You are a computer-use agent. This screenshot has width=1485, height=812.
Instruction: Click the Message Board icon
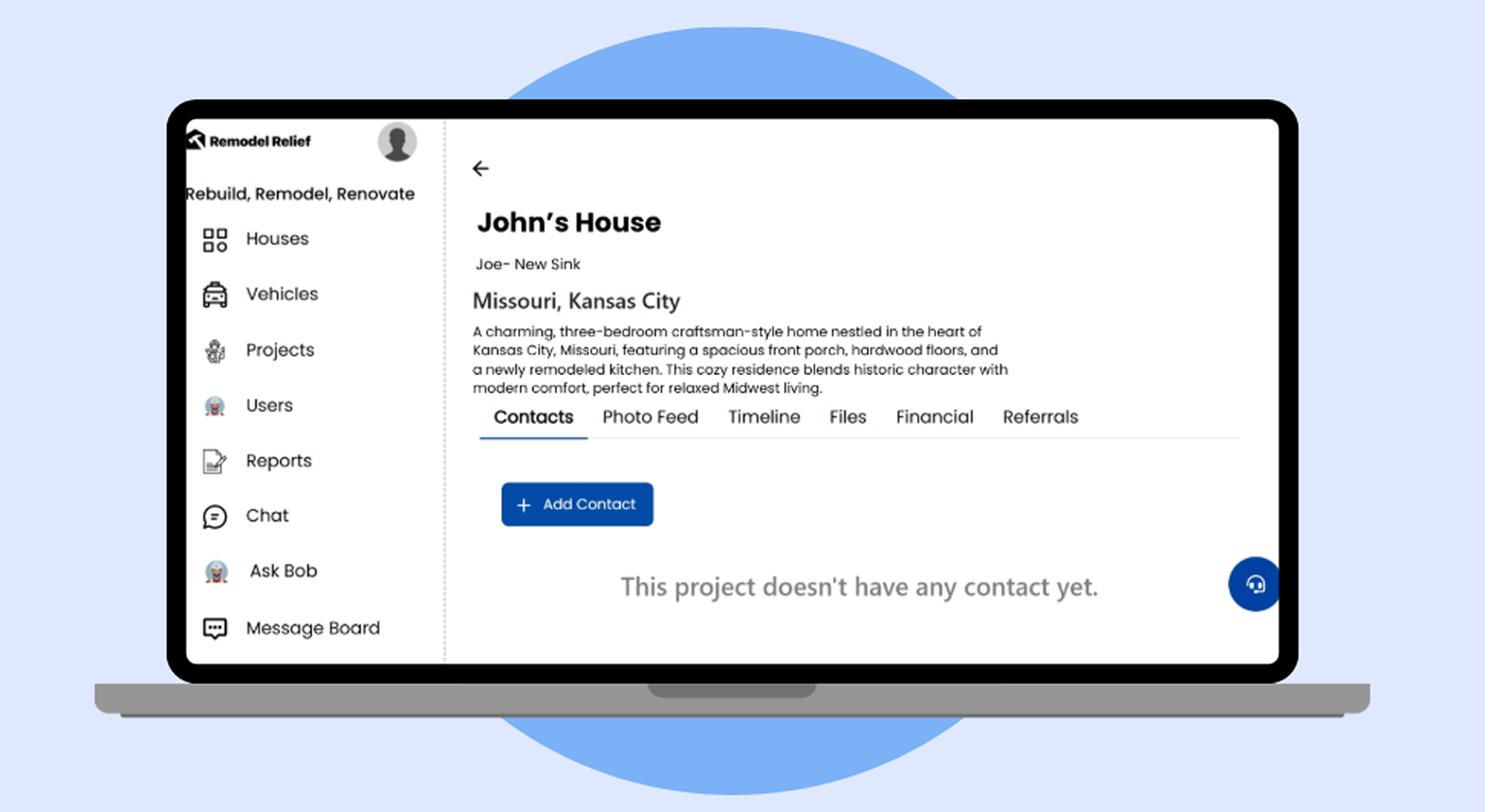[214, 628]
